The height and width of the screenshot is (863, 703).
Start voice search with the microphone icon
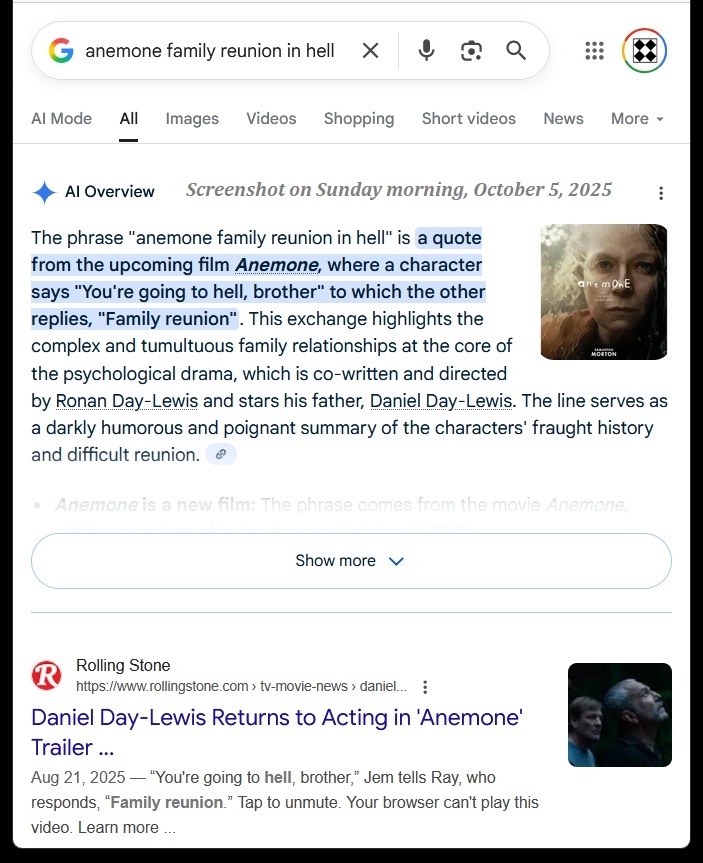click(426, 51)
